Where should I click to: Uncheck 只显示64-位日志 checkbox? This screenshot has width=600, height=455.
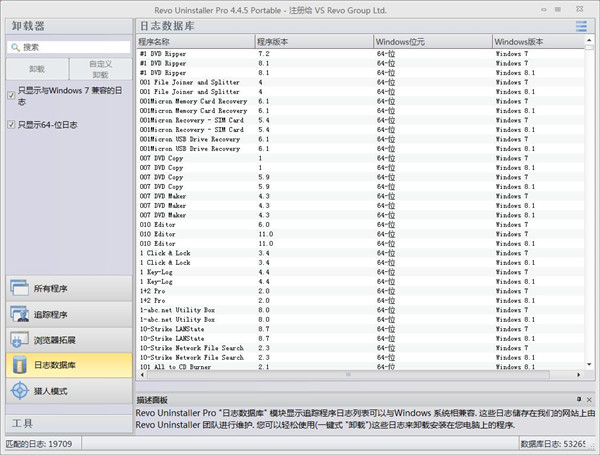click(x=10, y=125)
